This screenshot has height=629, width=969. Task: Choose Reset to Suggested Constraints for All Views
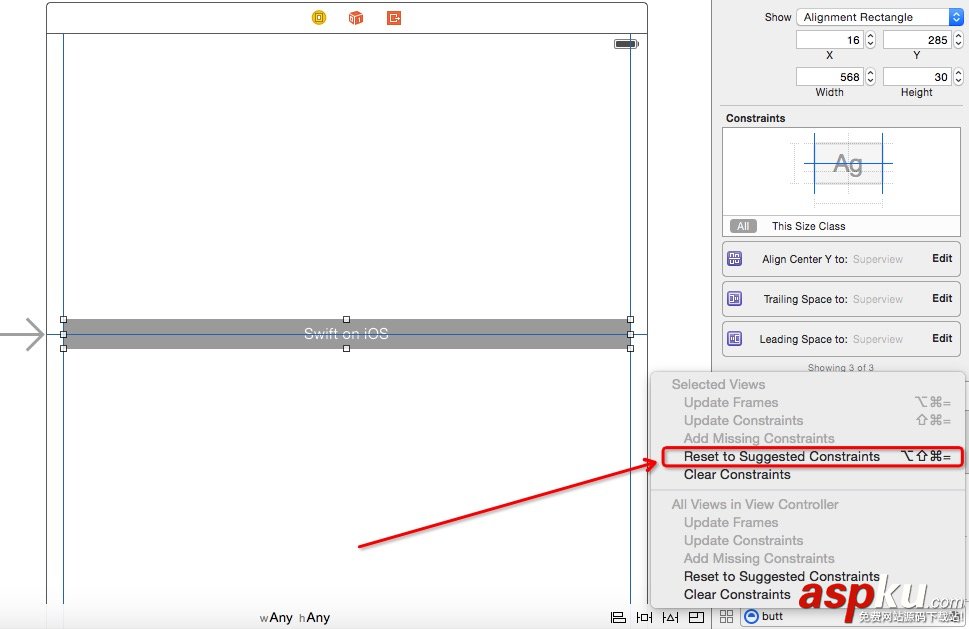[810, 576]
